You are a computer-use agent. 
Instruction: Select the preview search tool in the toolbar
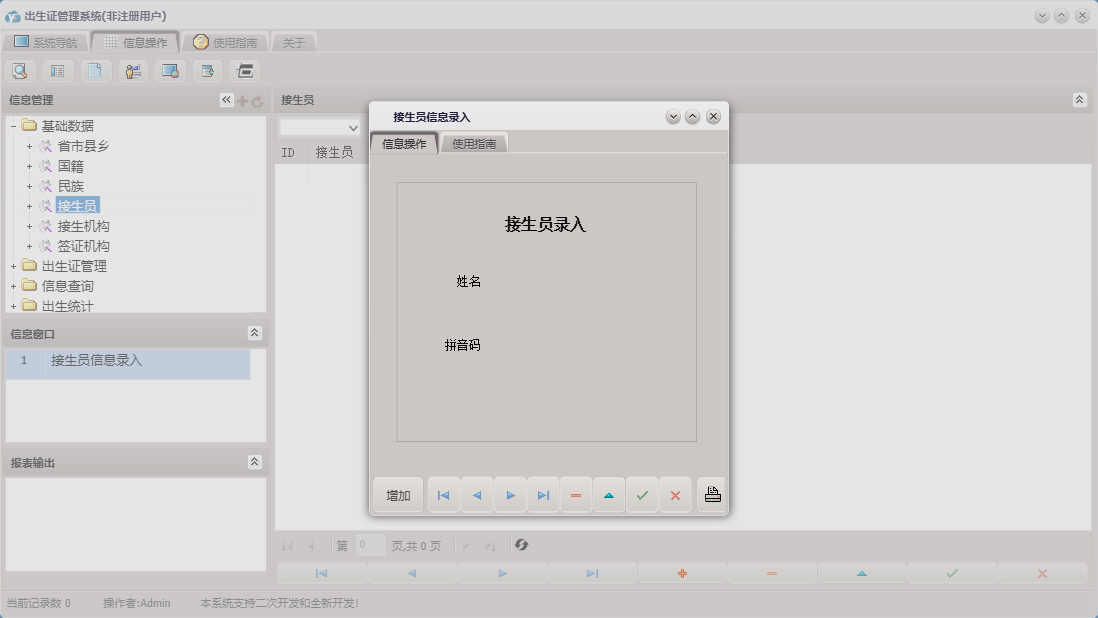pos(20,70)
